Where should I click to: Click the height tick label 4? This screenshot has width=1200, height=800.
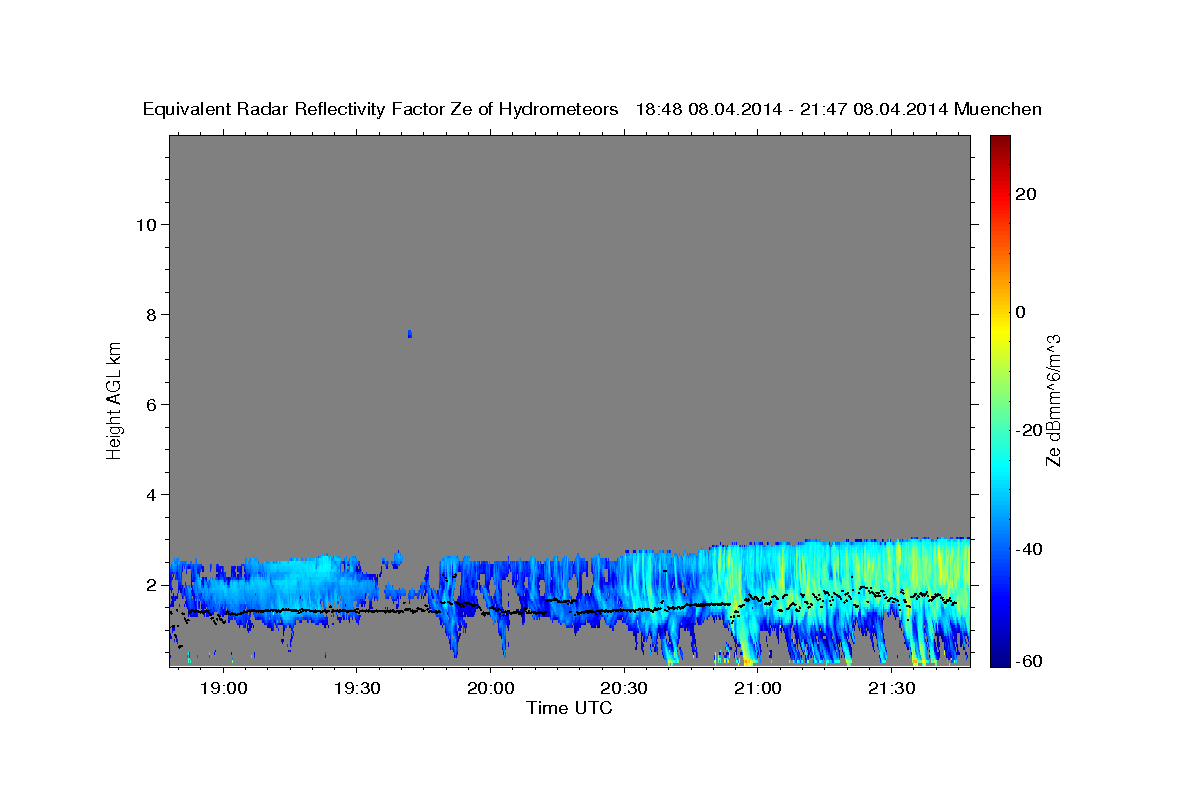pos(150,494)
